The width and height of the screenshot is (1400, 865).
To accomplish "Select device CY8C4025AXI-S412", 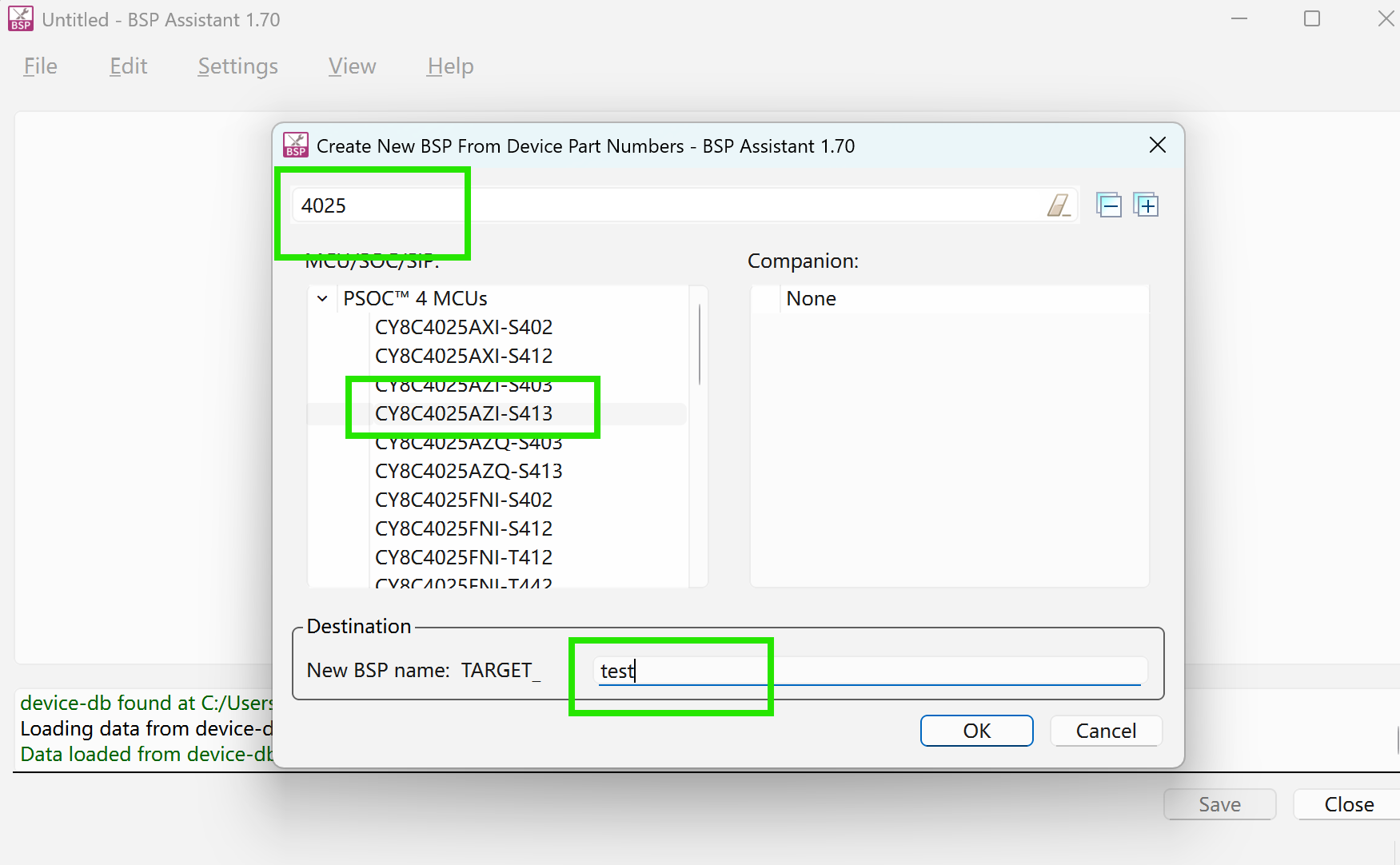I will (464, 356).
